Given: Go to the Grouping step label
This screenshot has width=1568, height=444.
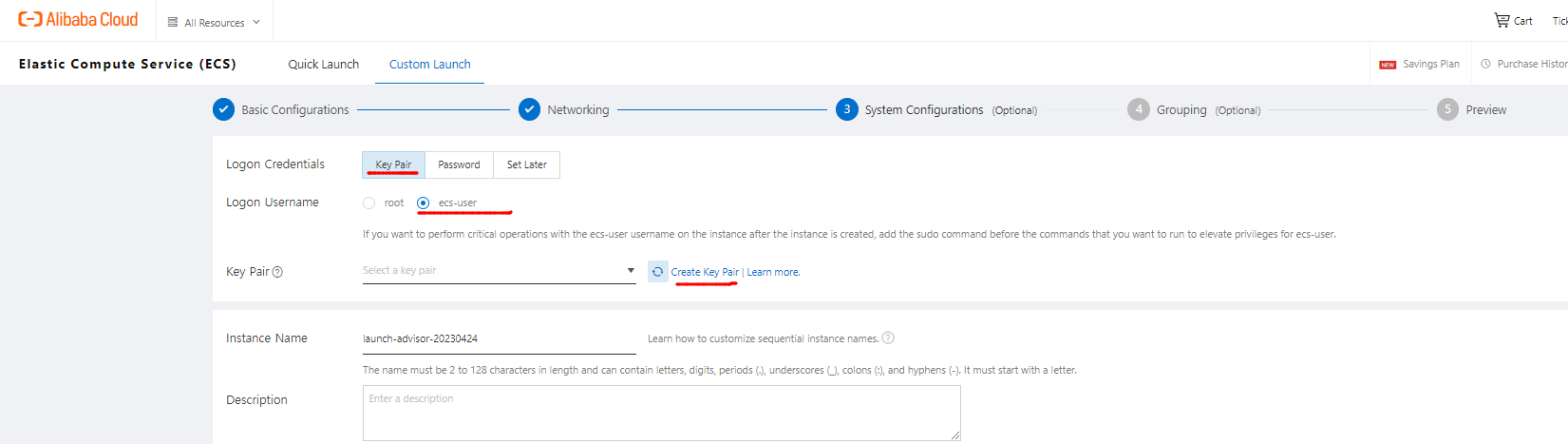Looking at the screenshot, I should [x=1181, y=109].
